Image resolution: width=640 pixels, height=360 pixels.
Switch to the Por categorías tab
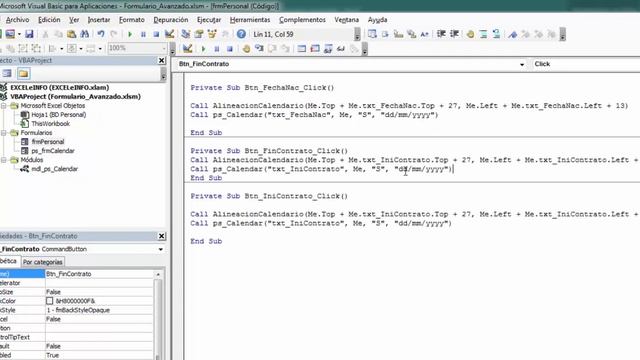pyautogui.click(x=43, y=262)
